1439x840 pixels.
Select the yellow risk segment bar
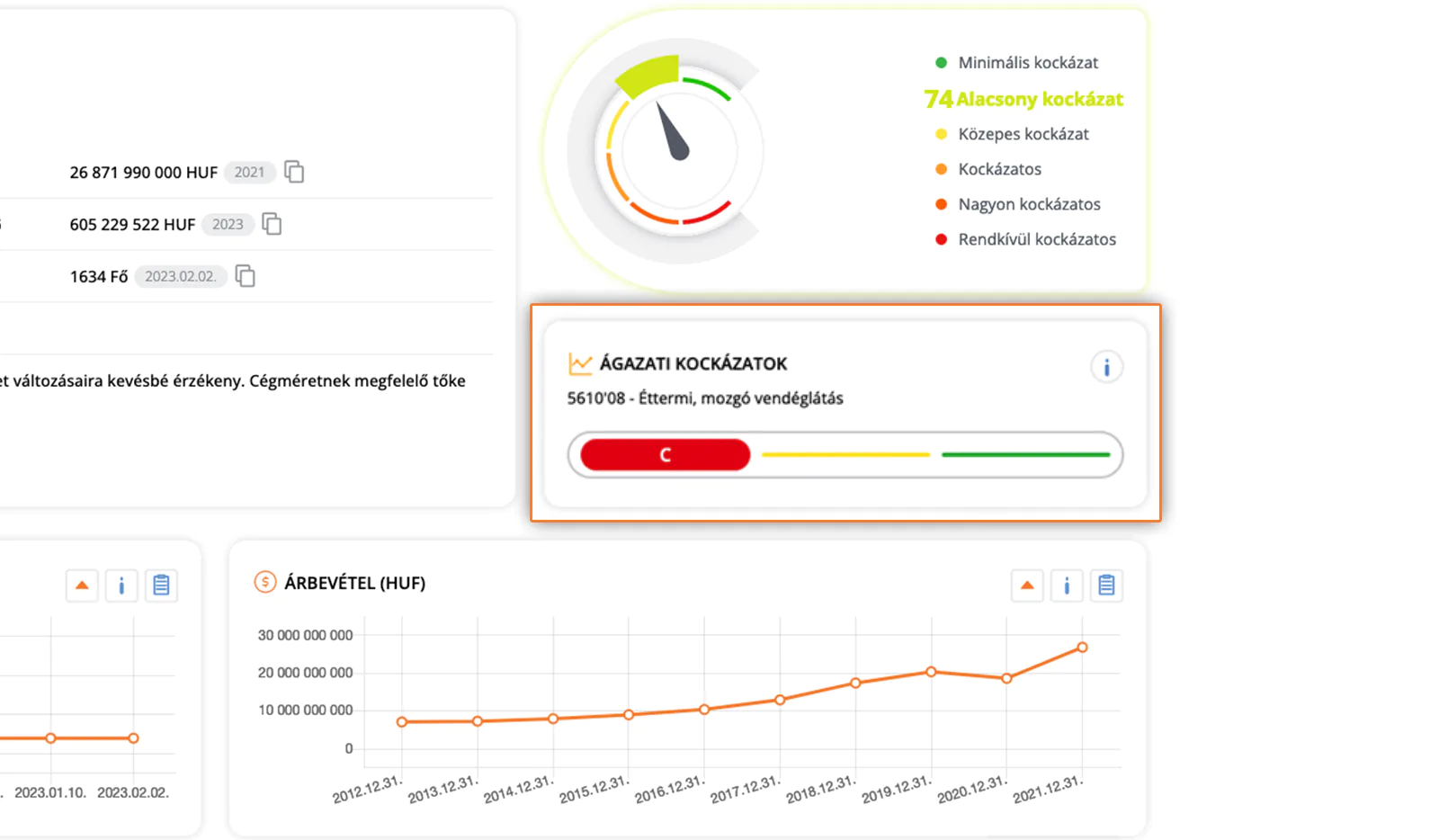click(x=845, y=455)
